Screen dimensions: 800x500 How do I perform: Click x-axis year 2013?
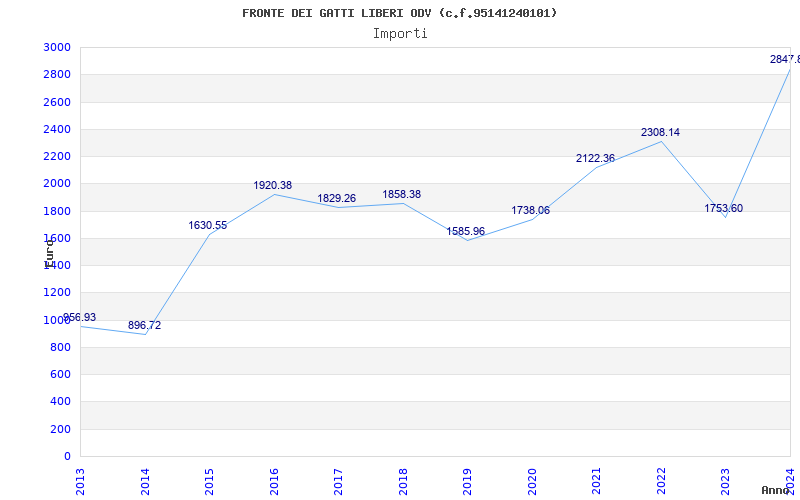click(80, 481)
